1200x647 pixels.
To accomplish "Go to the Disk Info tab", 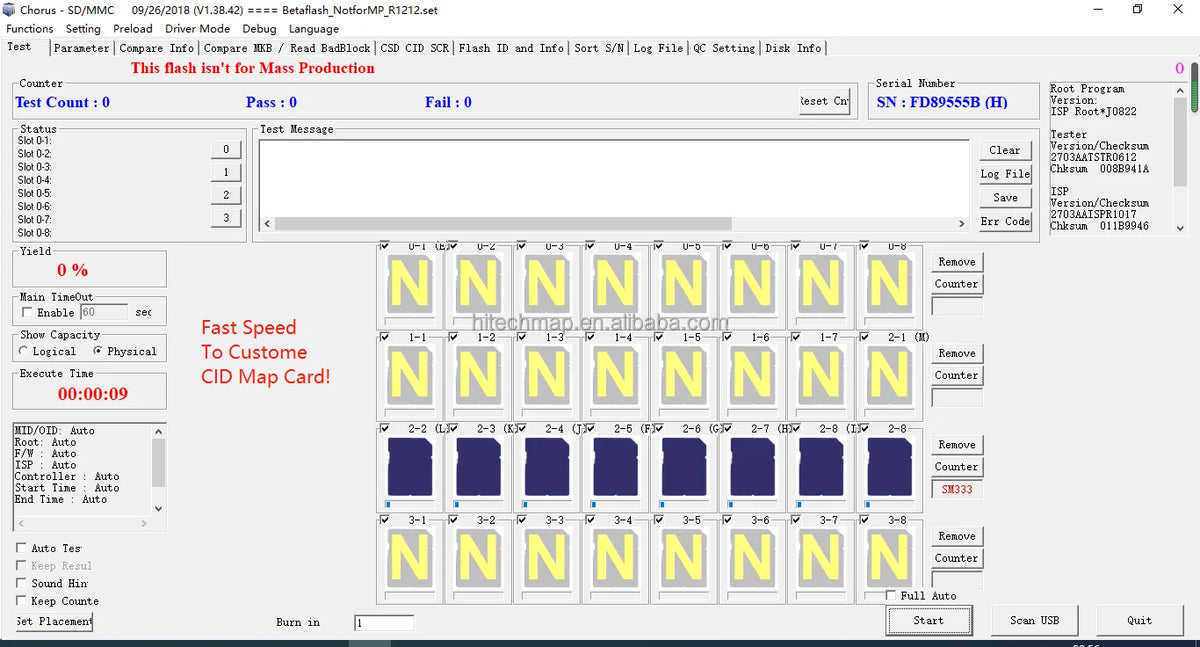I will 793,48.
